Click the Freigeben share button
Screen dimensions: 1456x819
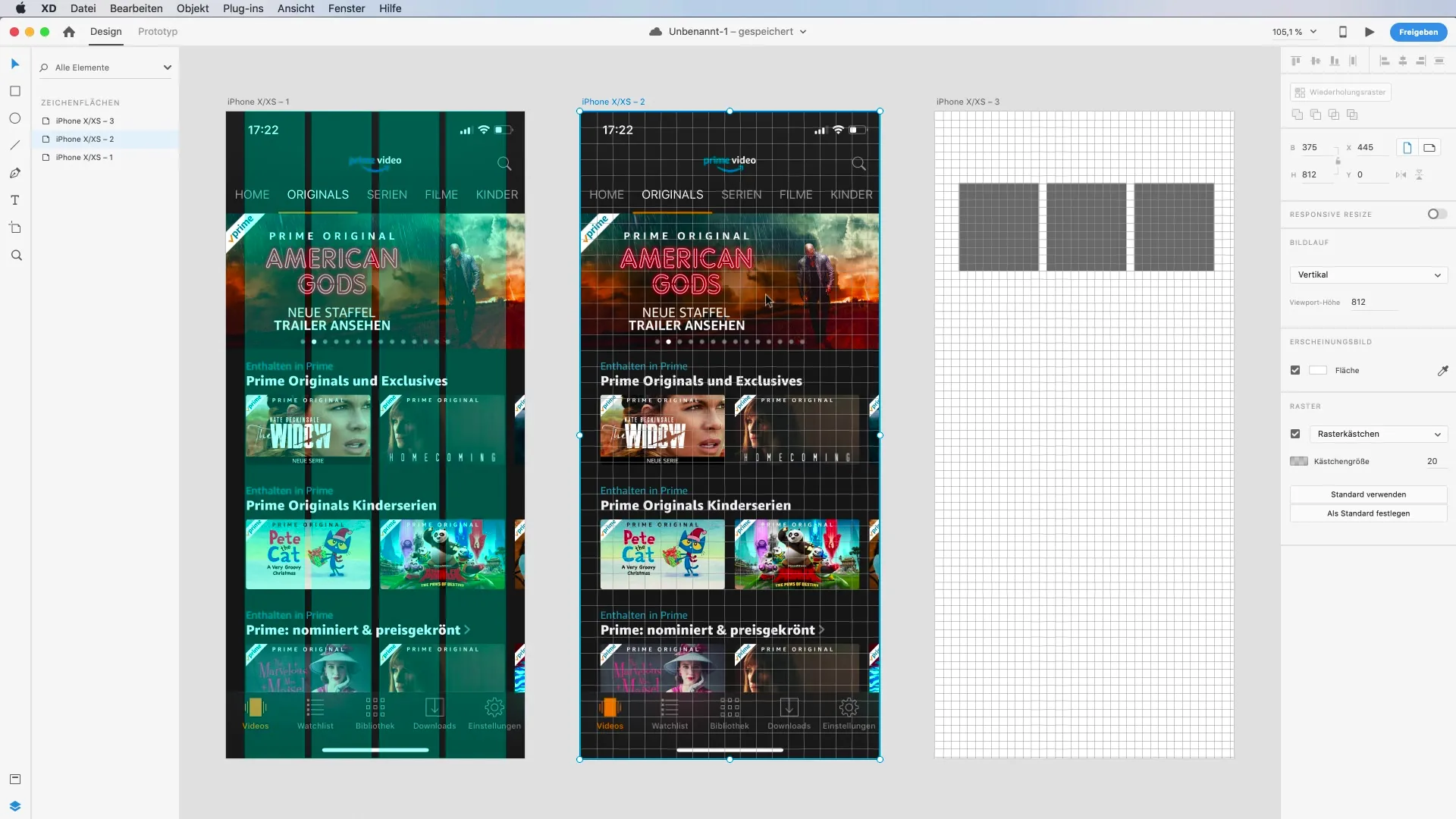(x=1418, y=32)
